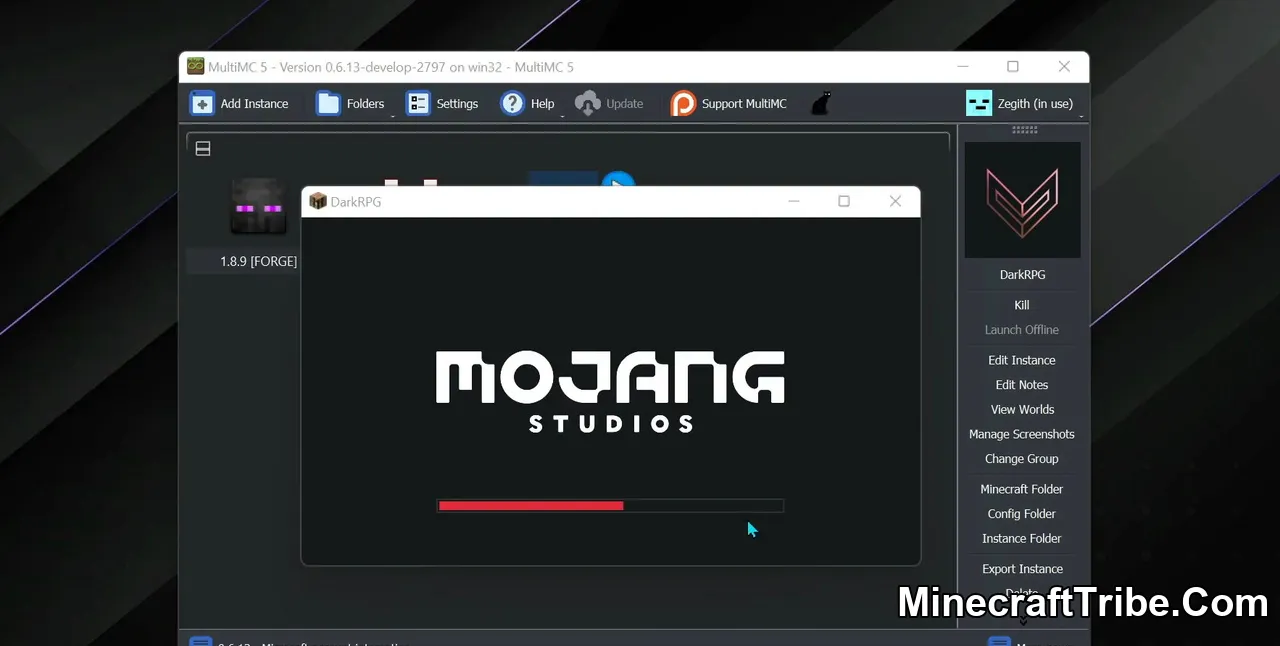Image resolution: width=1280 pixels, height=646 pixels.
Task: Open Edit Notes
Action: click(1022, 385)
